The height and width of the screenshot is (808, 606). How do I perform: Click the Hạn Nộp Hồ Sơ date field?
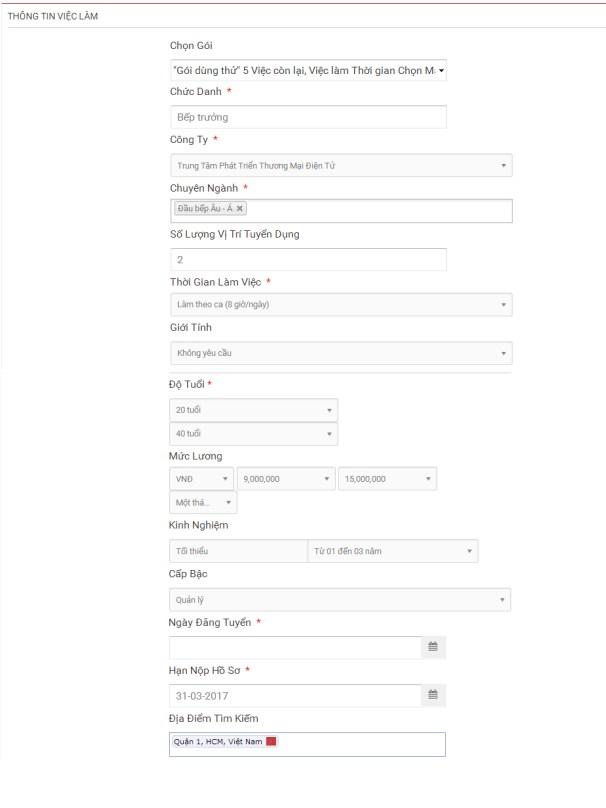pos(295,695)
